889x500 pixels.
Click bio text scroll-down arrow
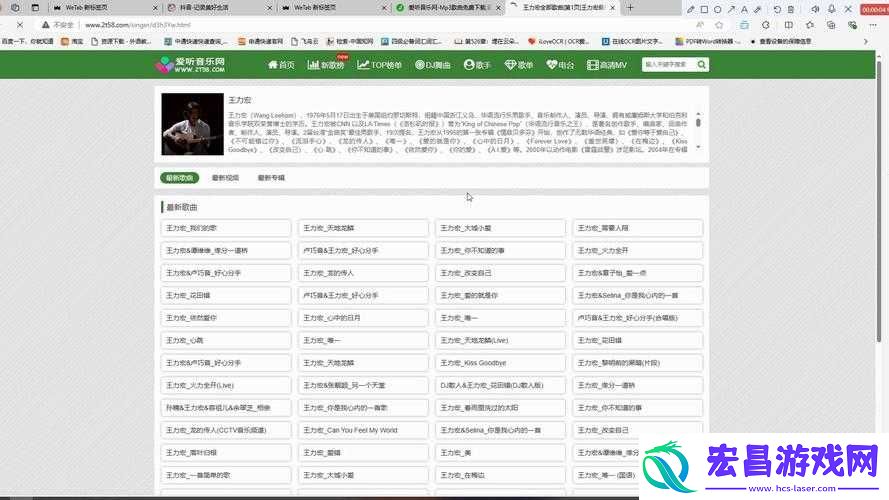pos(698,147)
